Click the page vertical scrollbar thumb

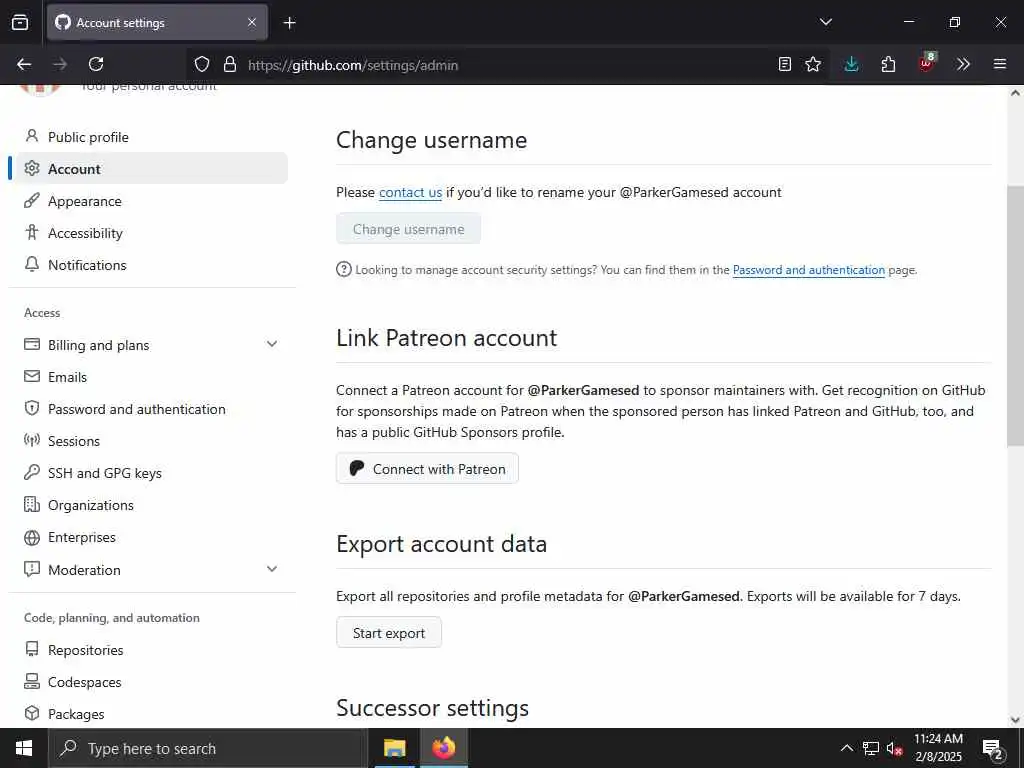(1015, 315)
